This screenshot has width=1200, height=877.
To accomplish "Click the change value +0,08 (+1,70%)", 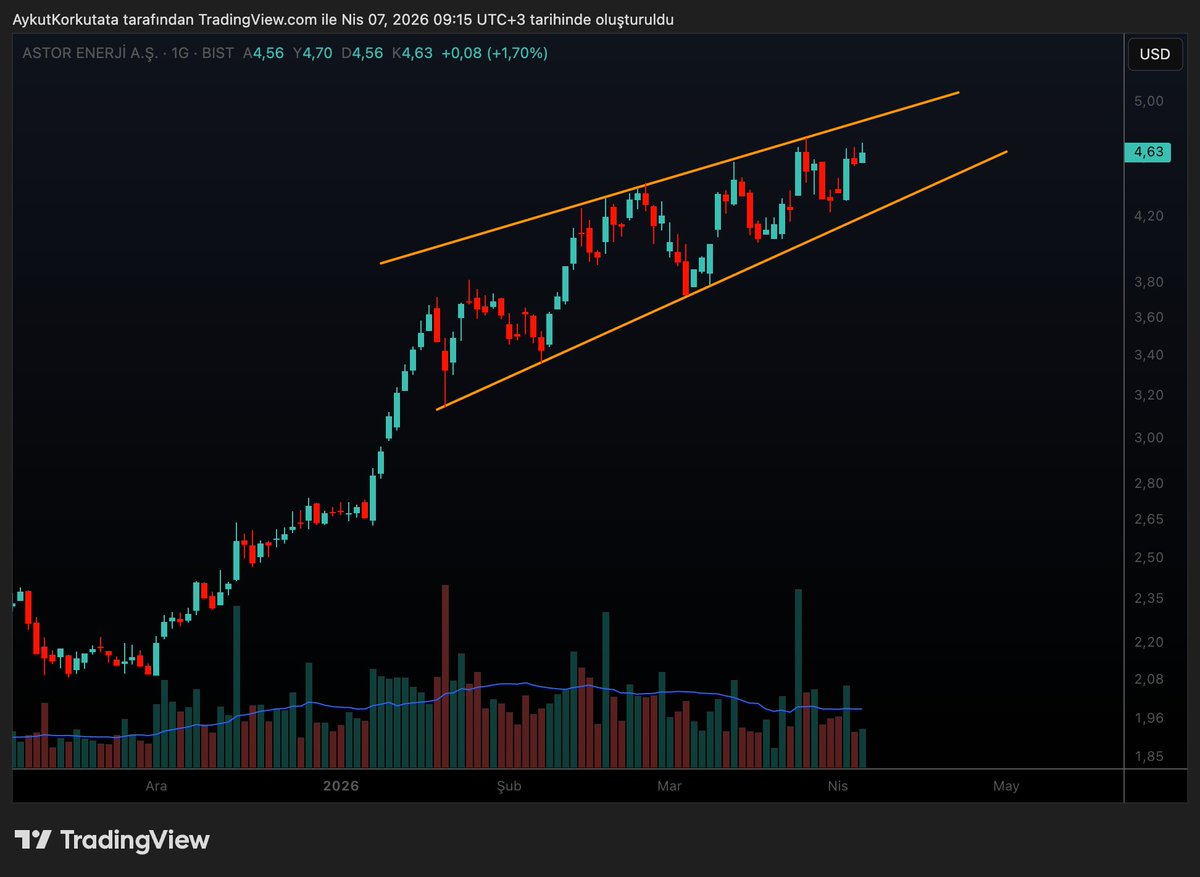I will coord(494,53).
